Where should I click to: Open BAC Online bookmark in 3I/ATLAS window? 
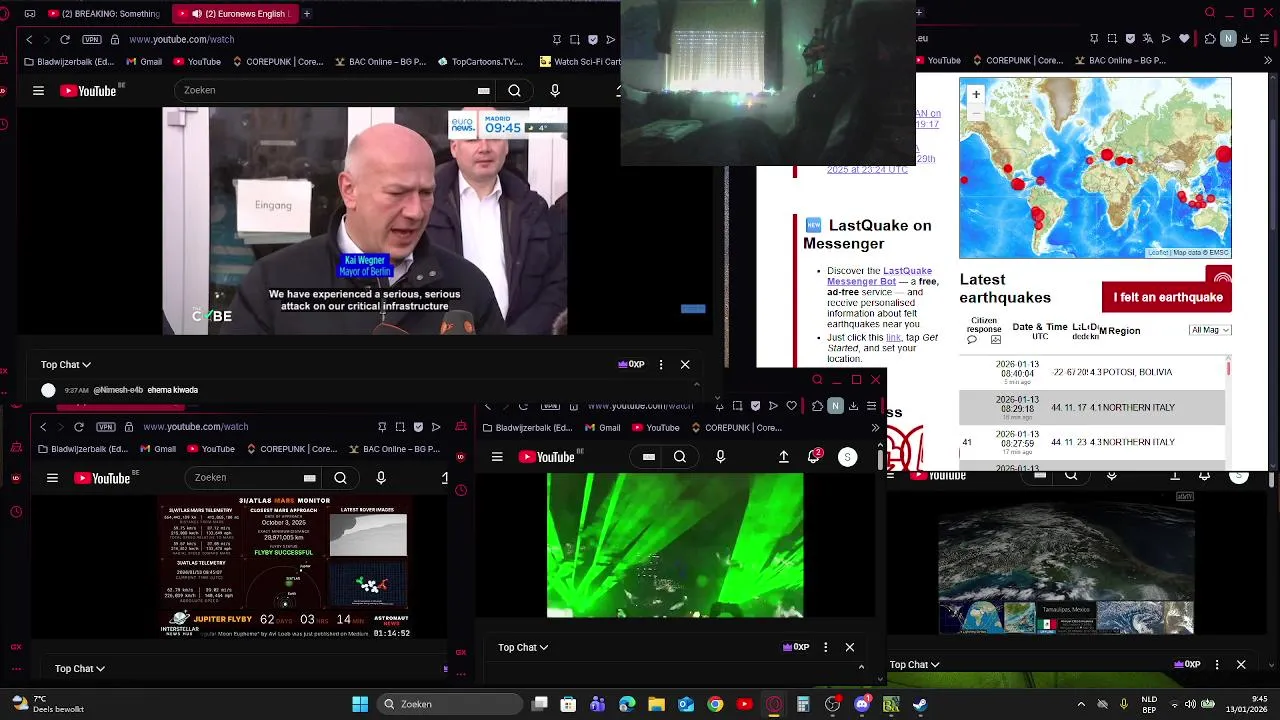coord(393,449)
